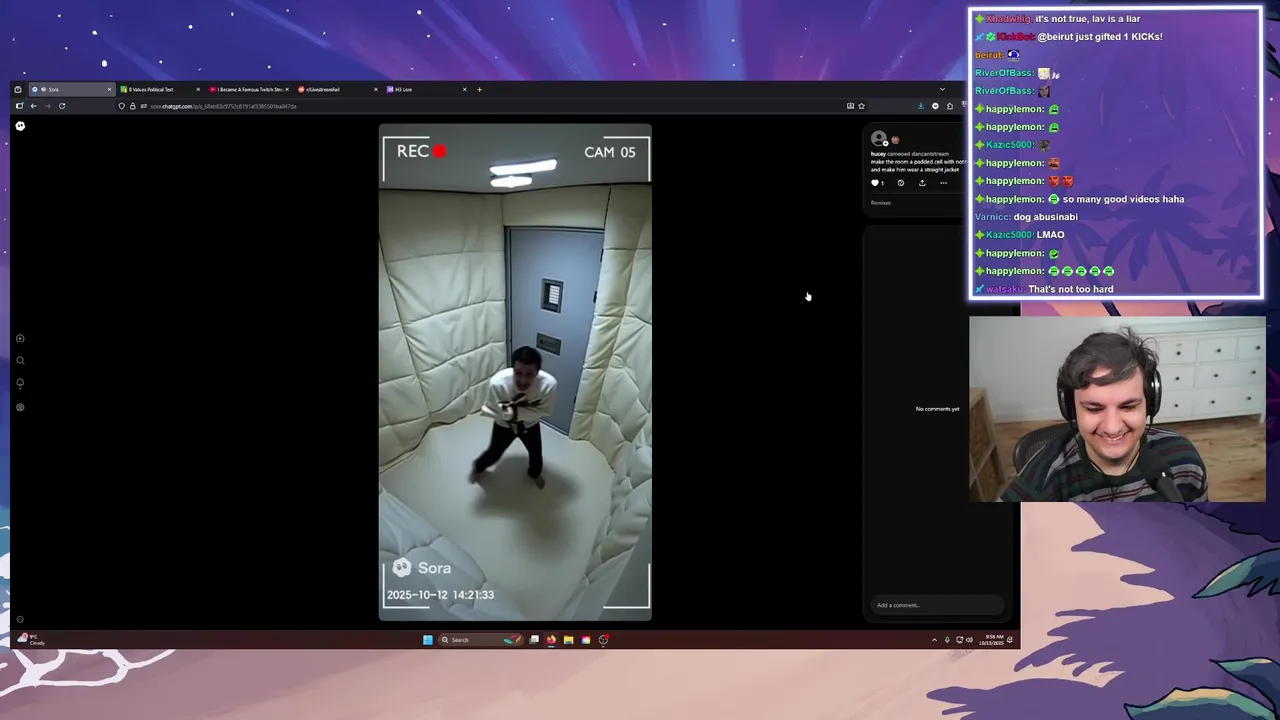Bookmark this page with the star icon
This screenshot has height=720, width=1280.
click(861, 105)
